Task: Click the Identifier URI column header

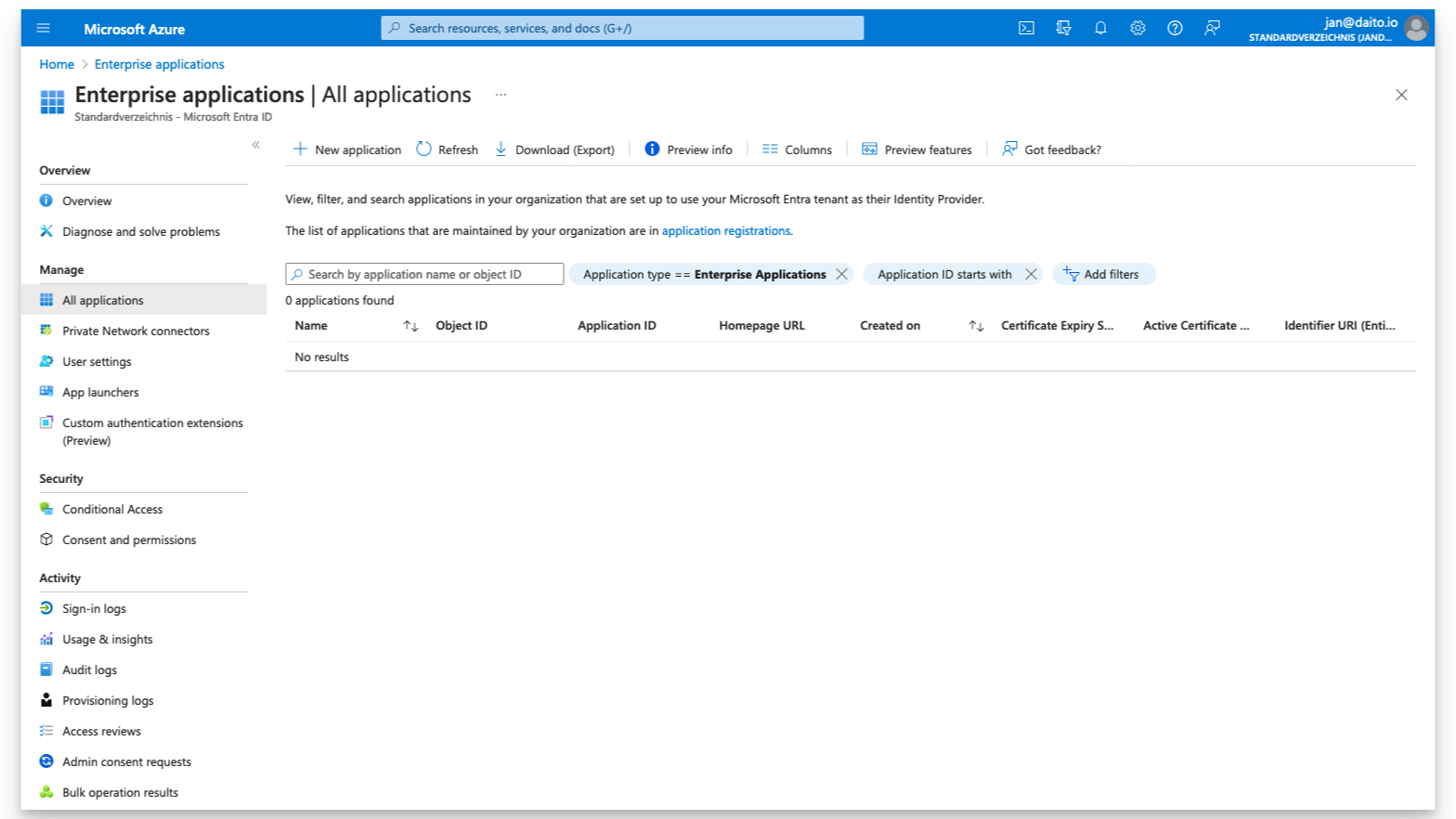Action: coord(1340,326)
